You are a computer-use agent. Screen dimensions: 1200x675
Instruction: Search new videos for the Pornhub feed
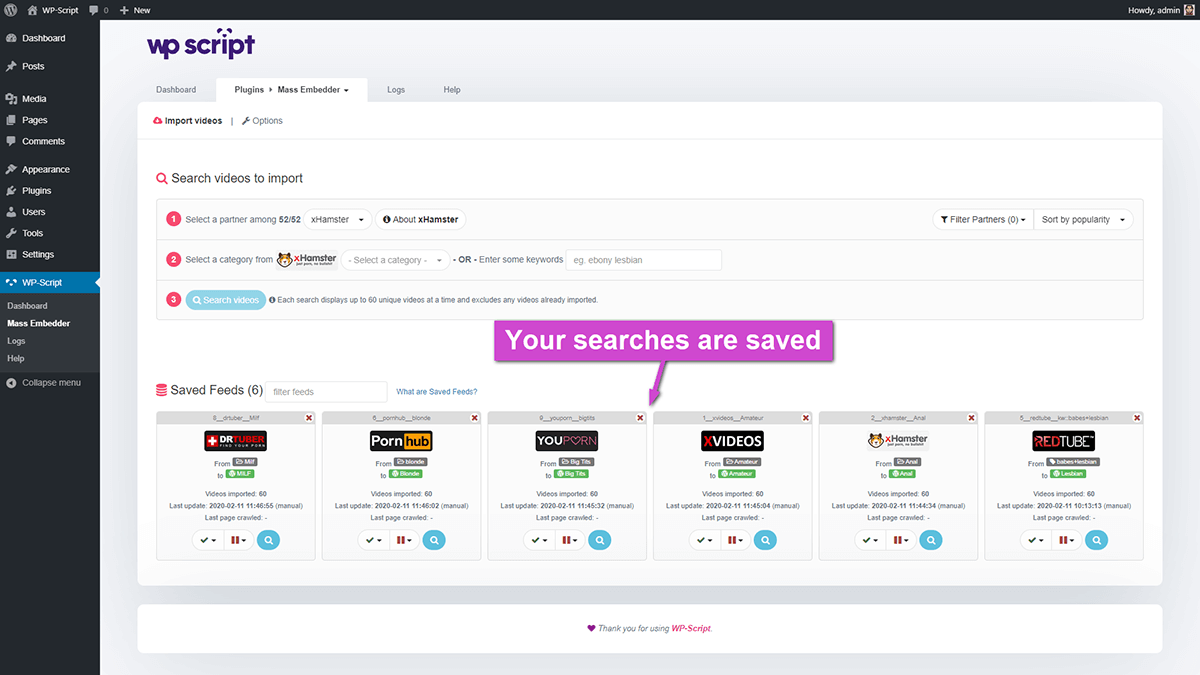tap(433, 540)
